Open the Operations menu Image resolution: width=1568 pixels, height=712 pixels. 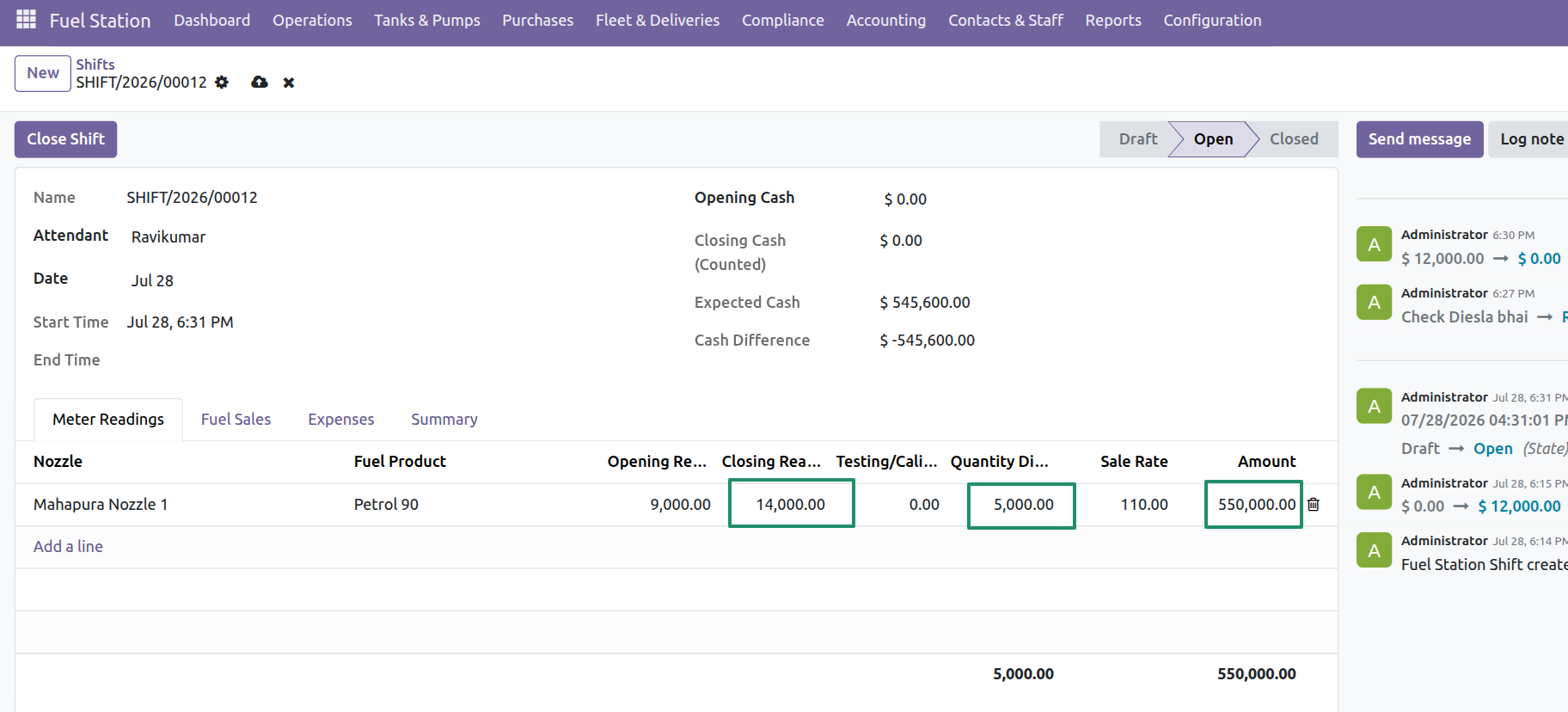pyautogui.click(x=312, y=20)
